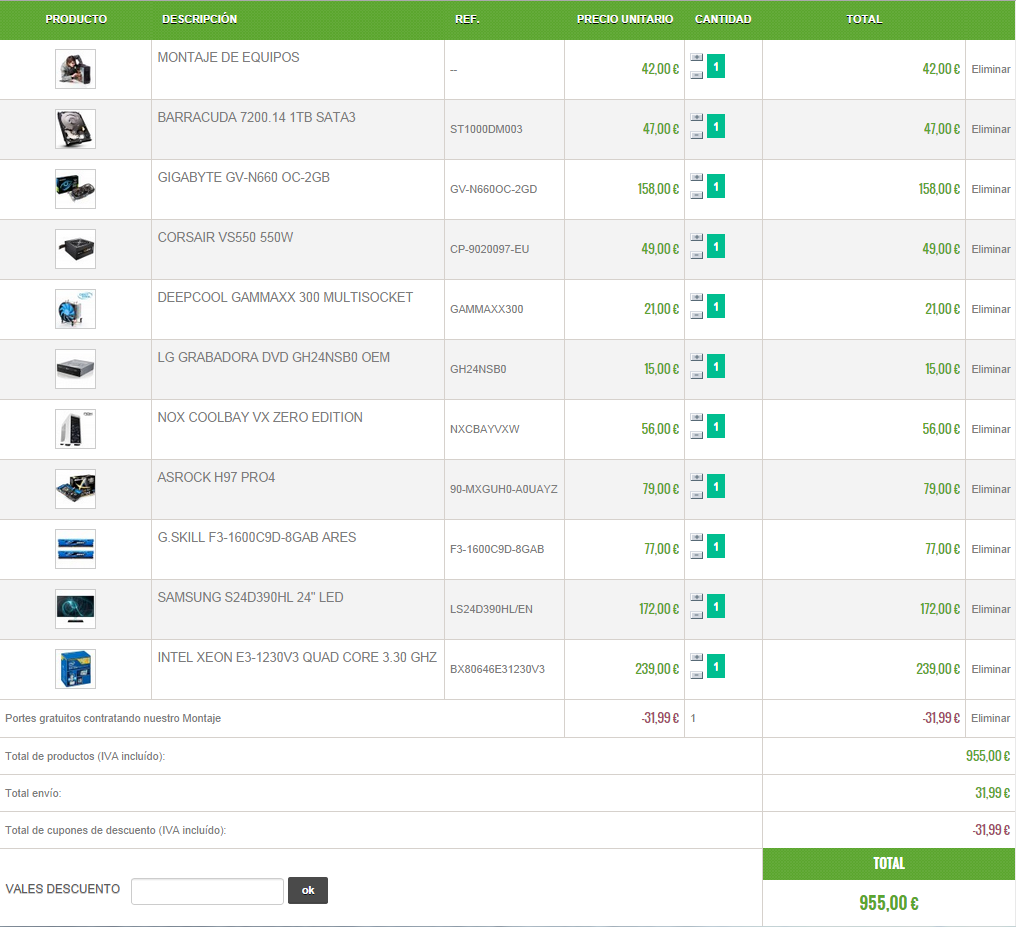View the INTEL XEON box thumbnail
Image resolution: width=1016 pixels, height=927 pixels.
tap(75, 669)
